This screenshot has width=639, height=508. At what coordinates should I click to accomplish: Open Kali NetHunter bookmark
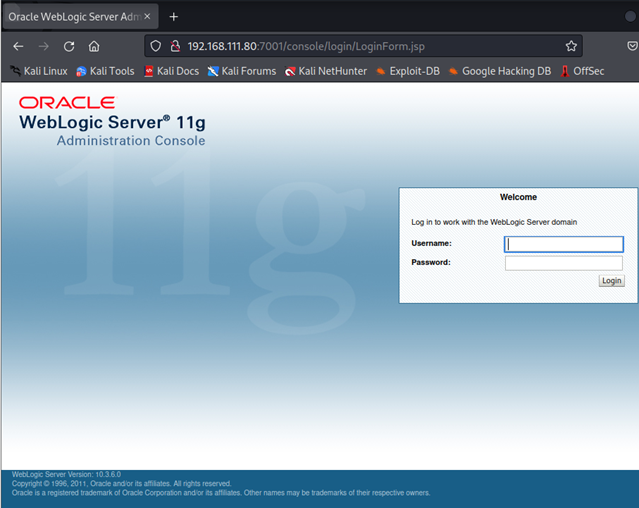point(326,71)
